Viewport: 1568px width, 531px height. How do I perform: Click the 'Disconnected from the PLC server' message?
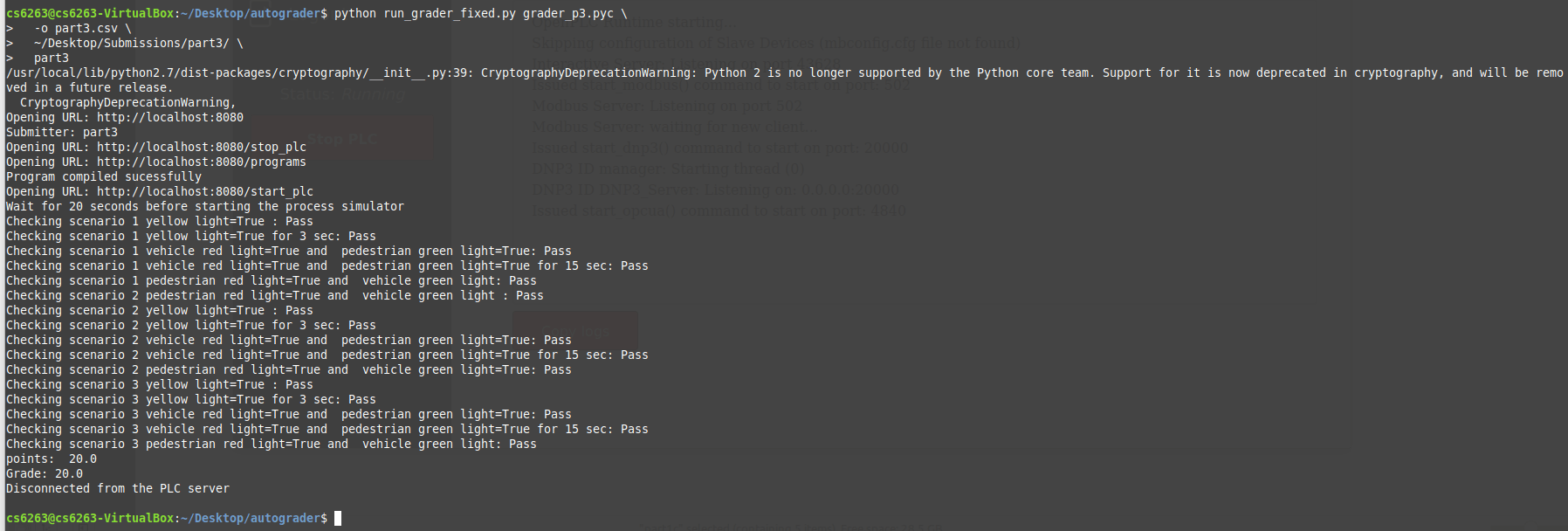pos(118,488)
